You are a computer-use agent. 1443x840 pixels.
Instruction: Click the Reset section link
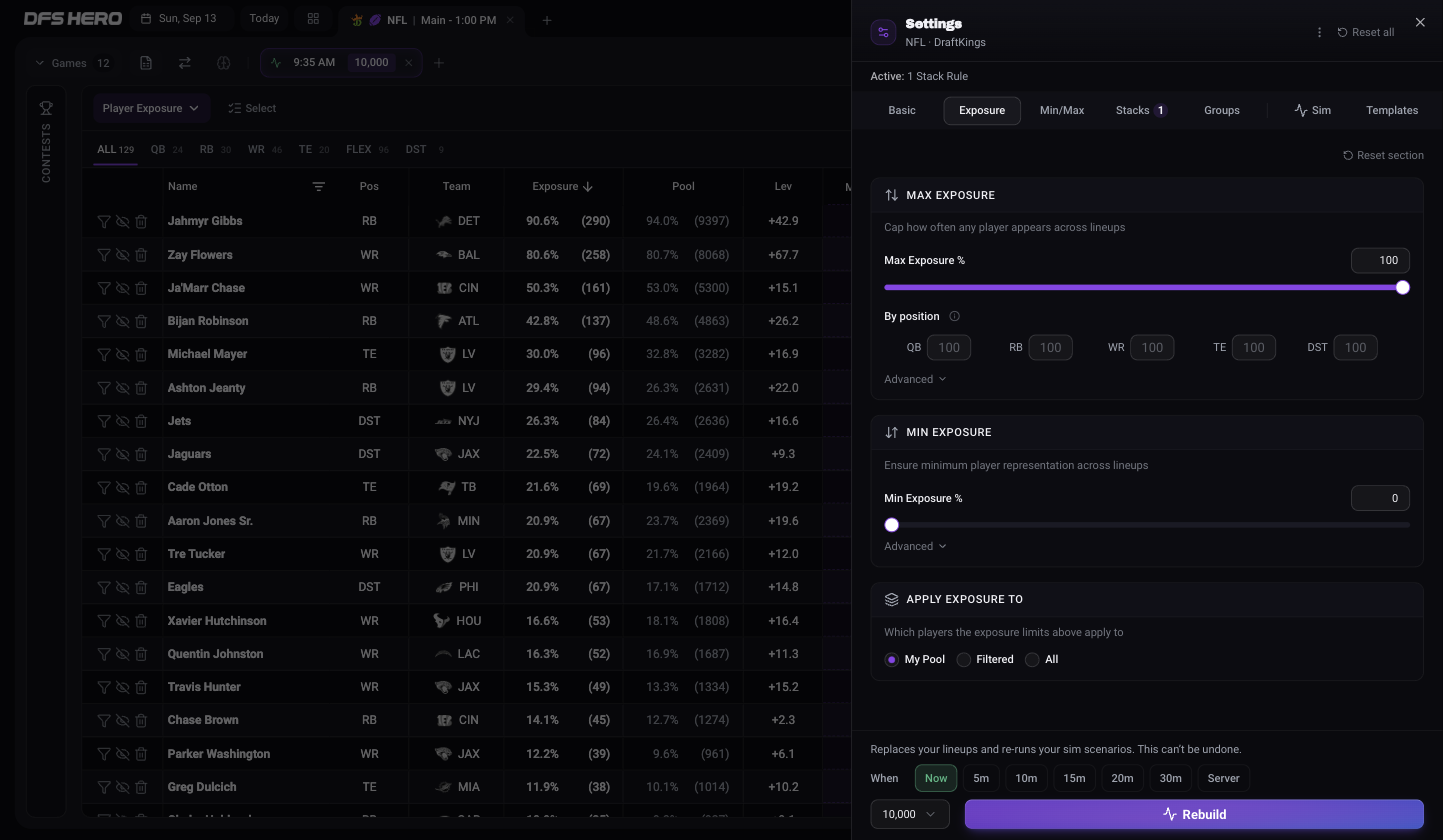pyautogui.click(x=1383, y=155)
